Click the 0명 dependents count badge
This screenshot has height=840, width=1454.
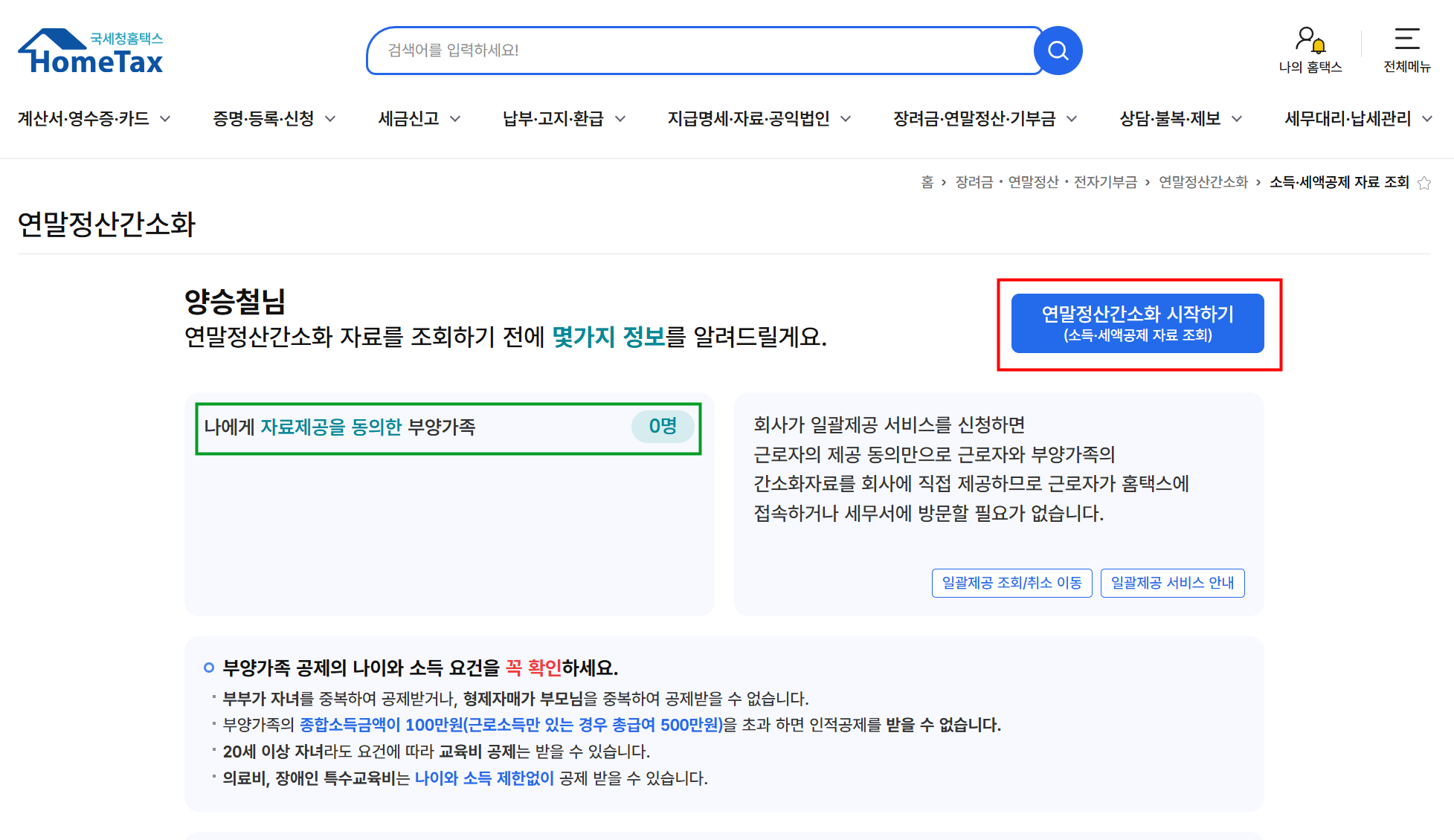point(662,427)
